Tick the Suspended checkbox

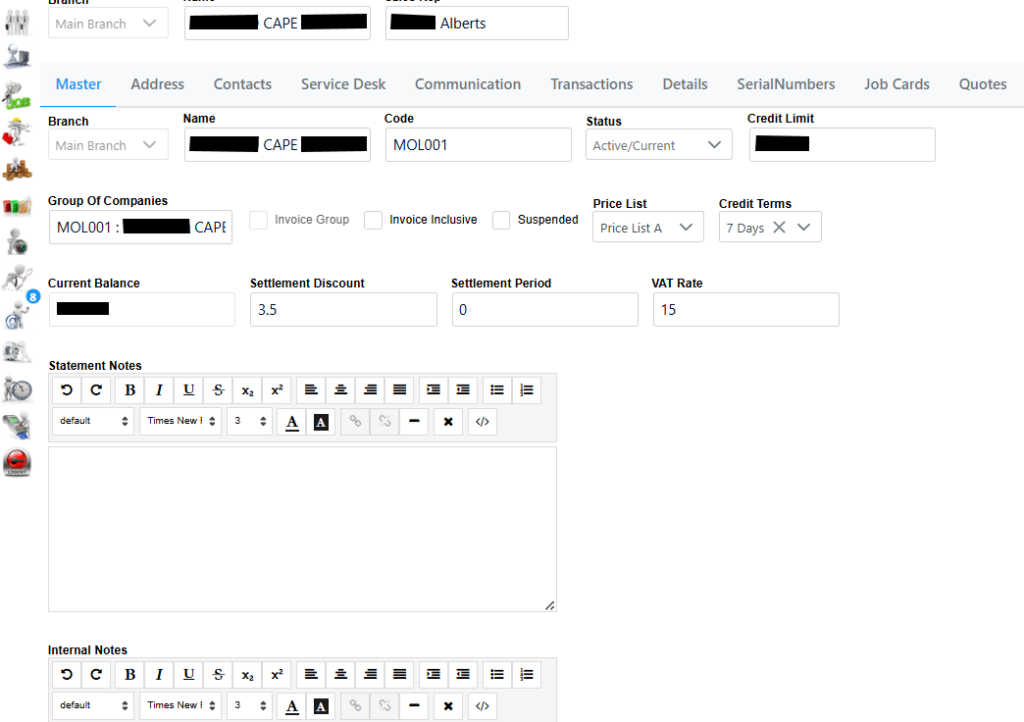501,220
